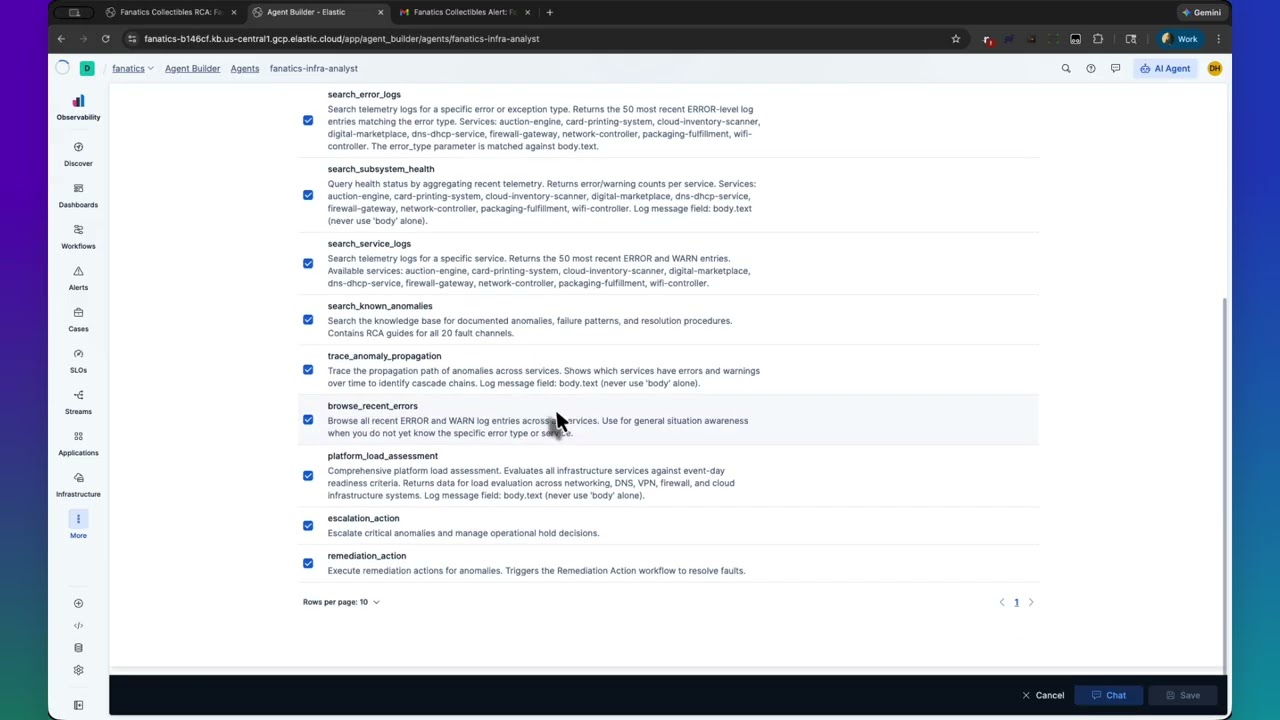1280x720 pixels.
Task: Switch to Fanatics Collectibles Alert Gmail tab
Action: coord(464,12)
